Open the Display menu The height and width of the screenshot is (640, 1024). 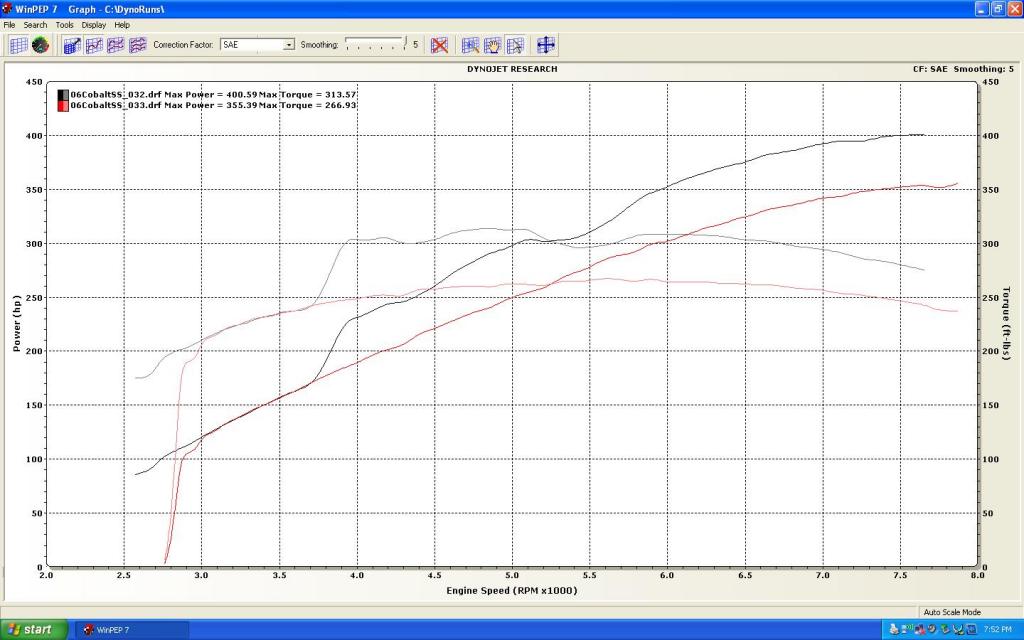[93, 25]
